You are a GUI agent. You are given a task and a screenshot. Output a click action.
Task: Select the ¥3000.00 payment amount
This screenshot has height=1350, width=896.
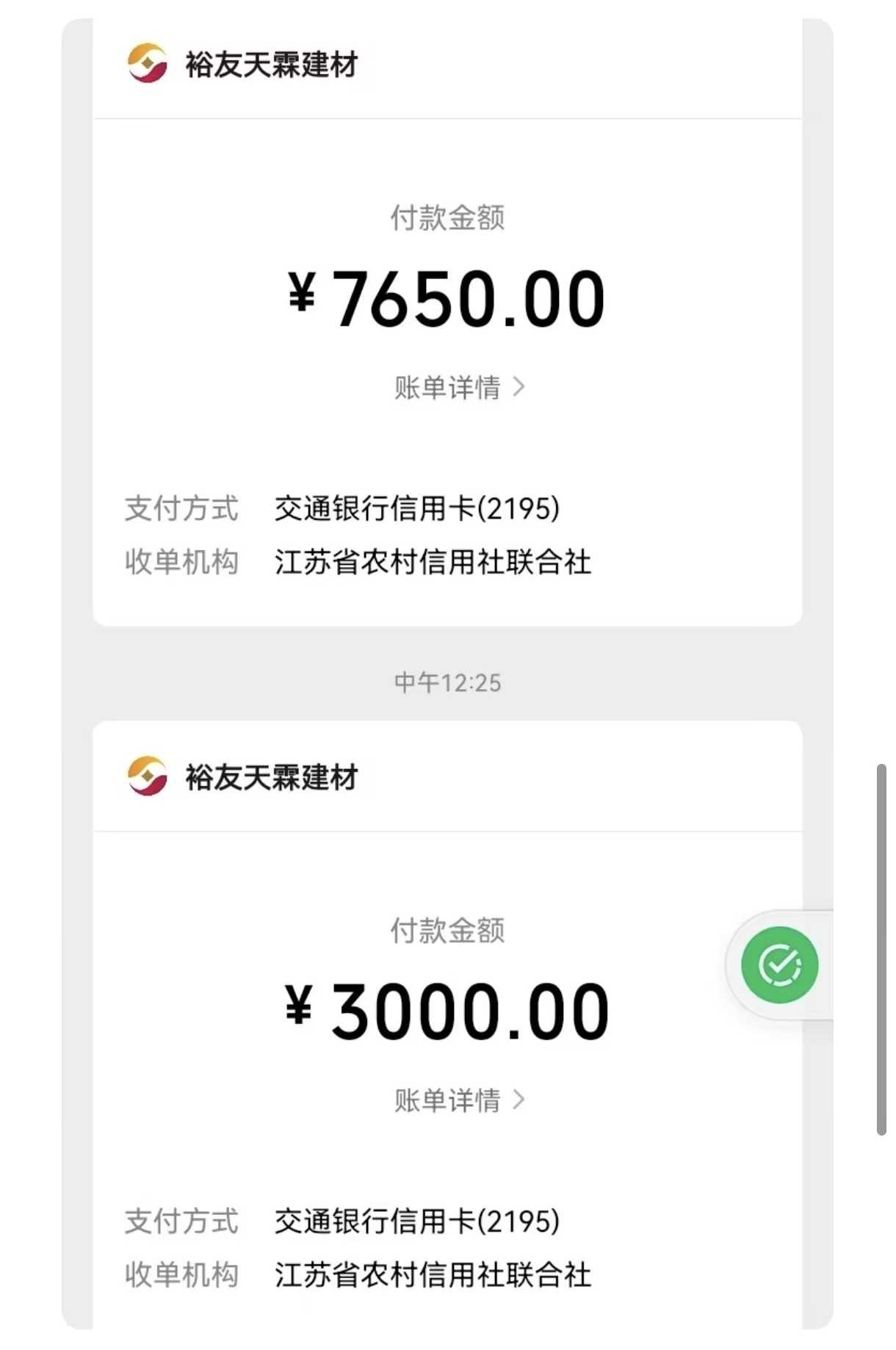pyautogui.click(x=447, y=1011)
